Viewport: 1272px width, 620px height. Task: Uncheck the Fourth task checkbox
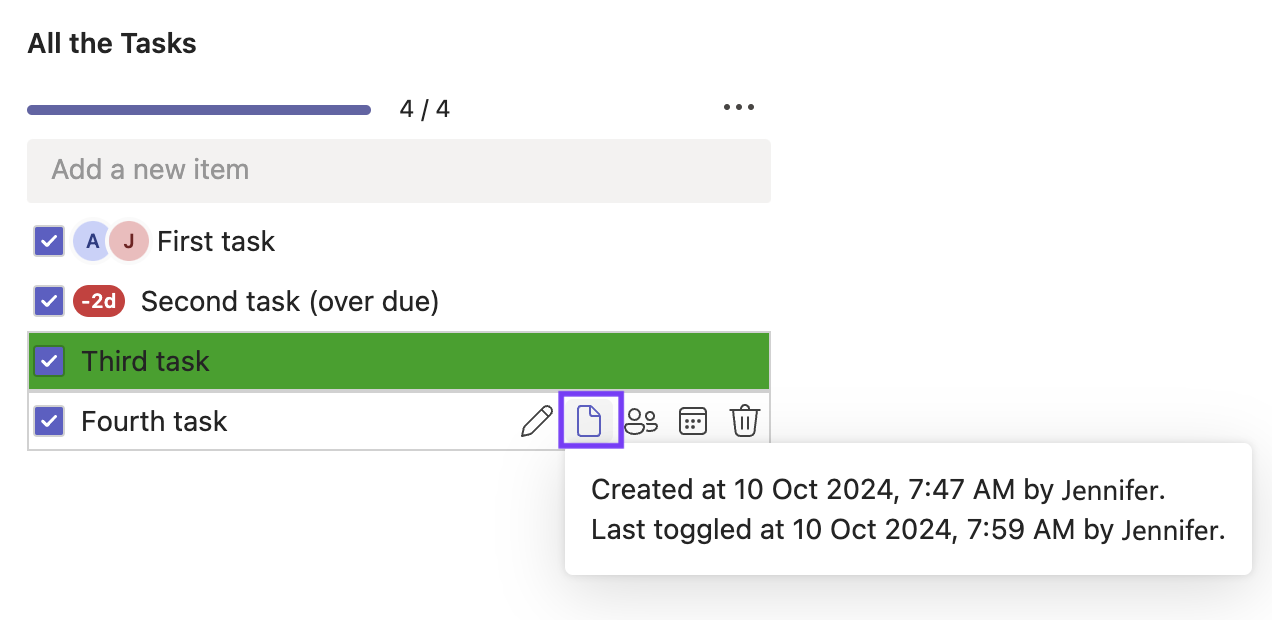pos(49,421)
